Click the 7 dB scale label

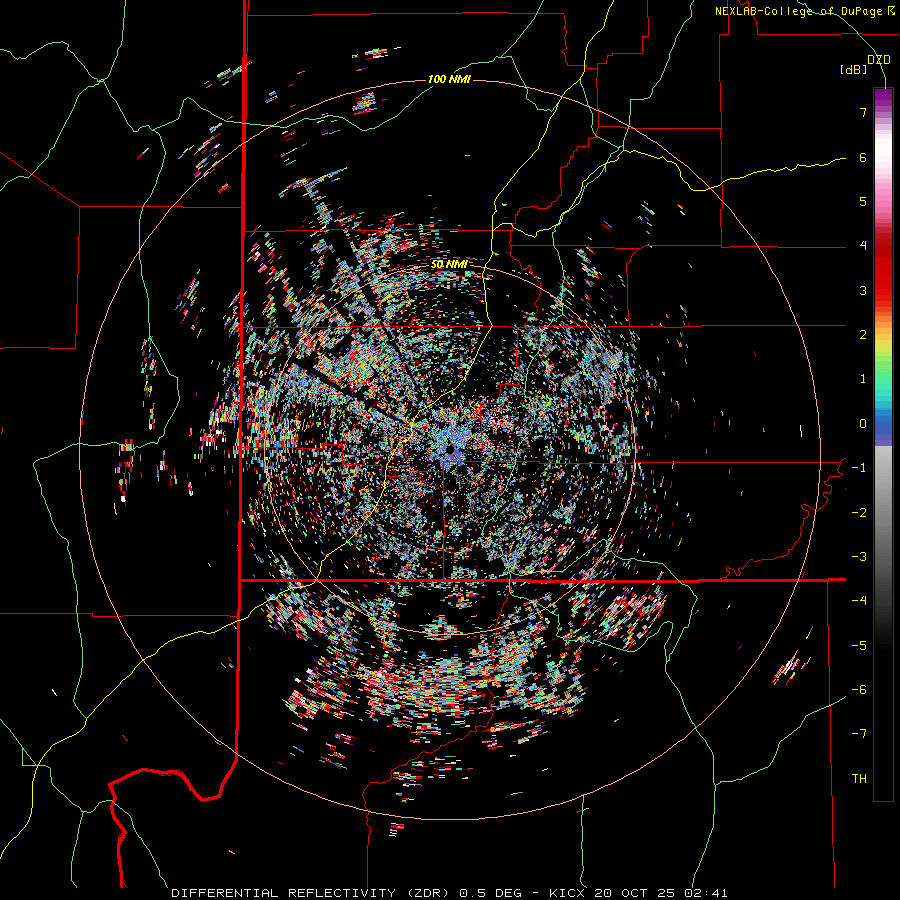point(863,112)
